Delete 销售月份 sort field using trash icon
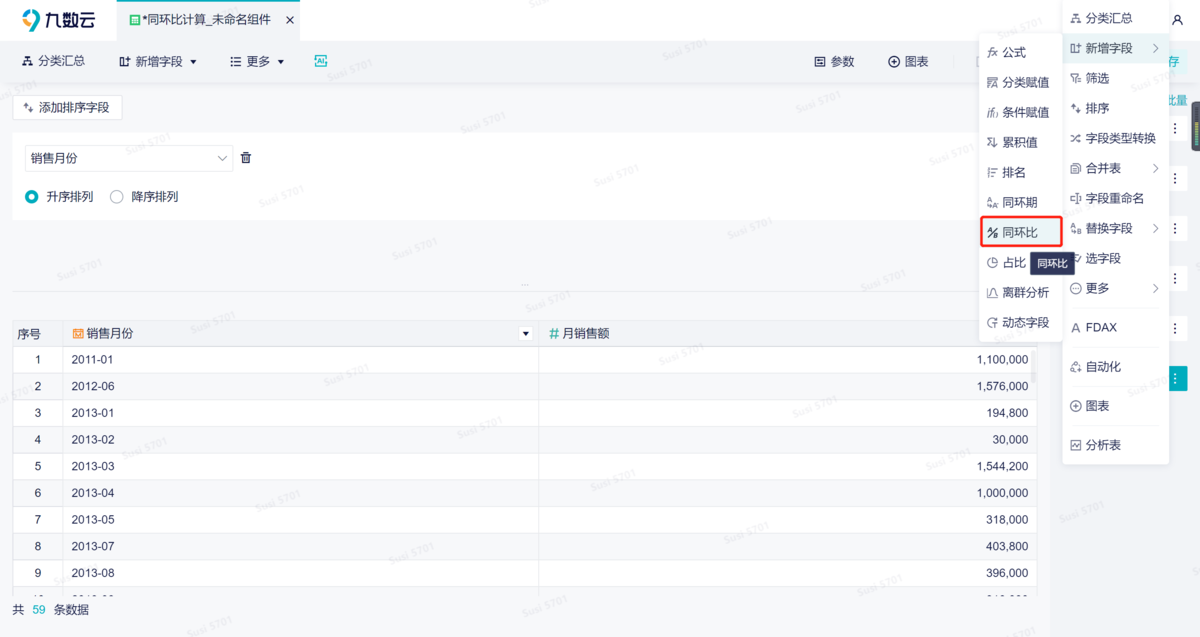The height and width of the screenshot is (637, 1200). click(x=245, y=158)
